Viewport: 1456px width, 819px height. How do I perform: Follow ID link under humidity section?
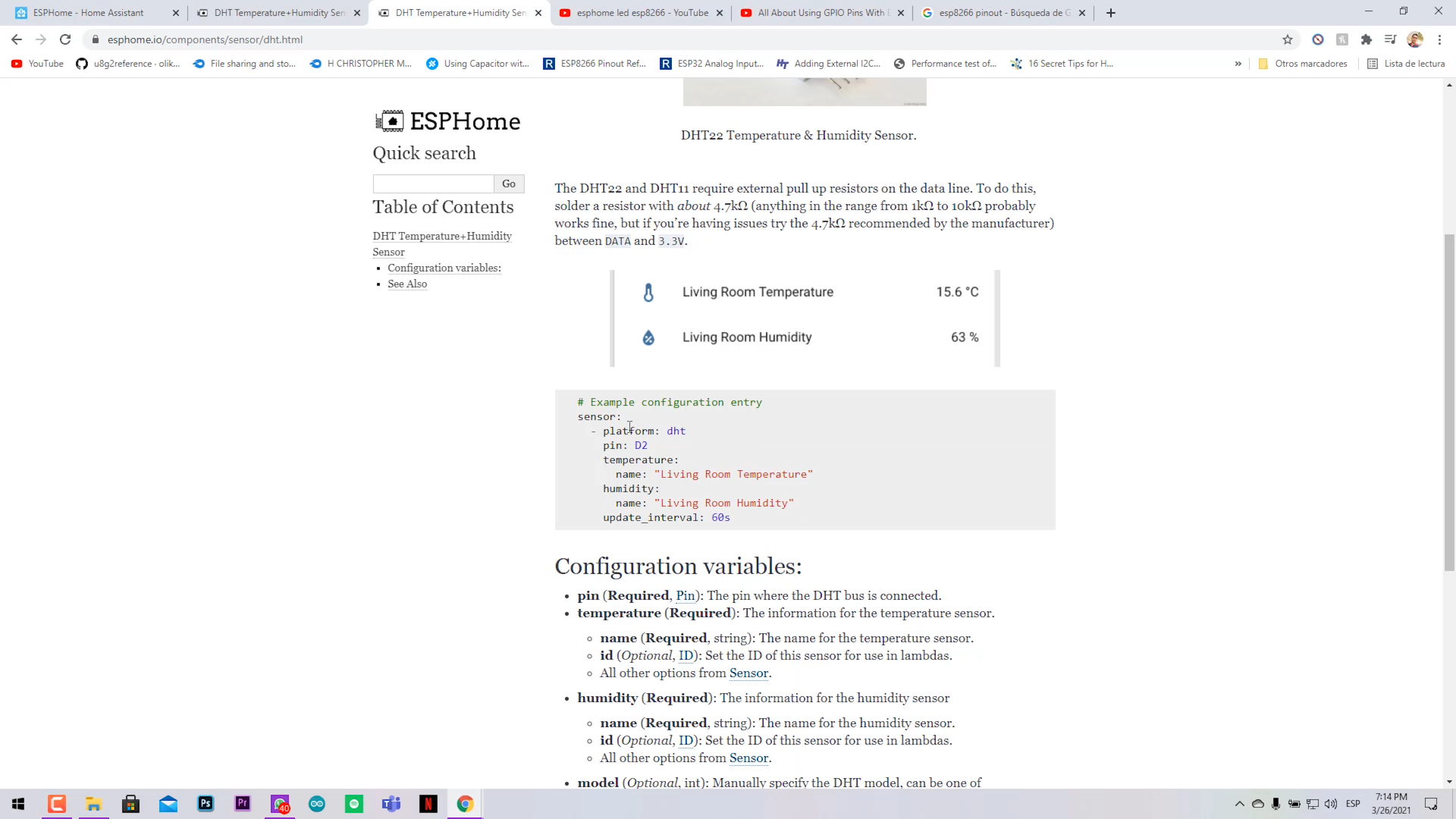pos(686,741)
